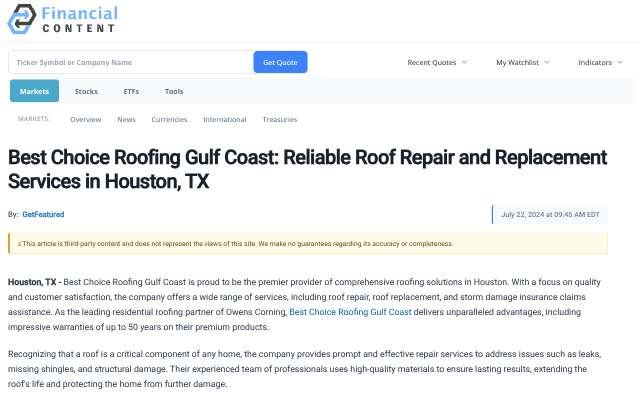Click the paragraph starting 'Recognizing that a roof'
The width and height of the screenshot is (640, 400).
(304, 369)
